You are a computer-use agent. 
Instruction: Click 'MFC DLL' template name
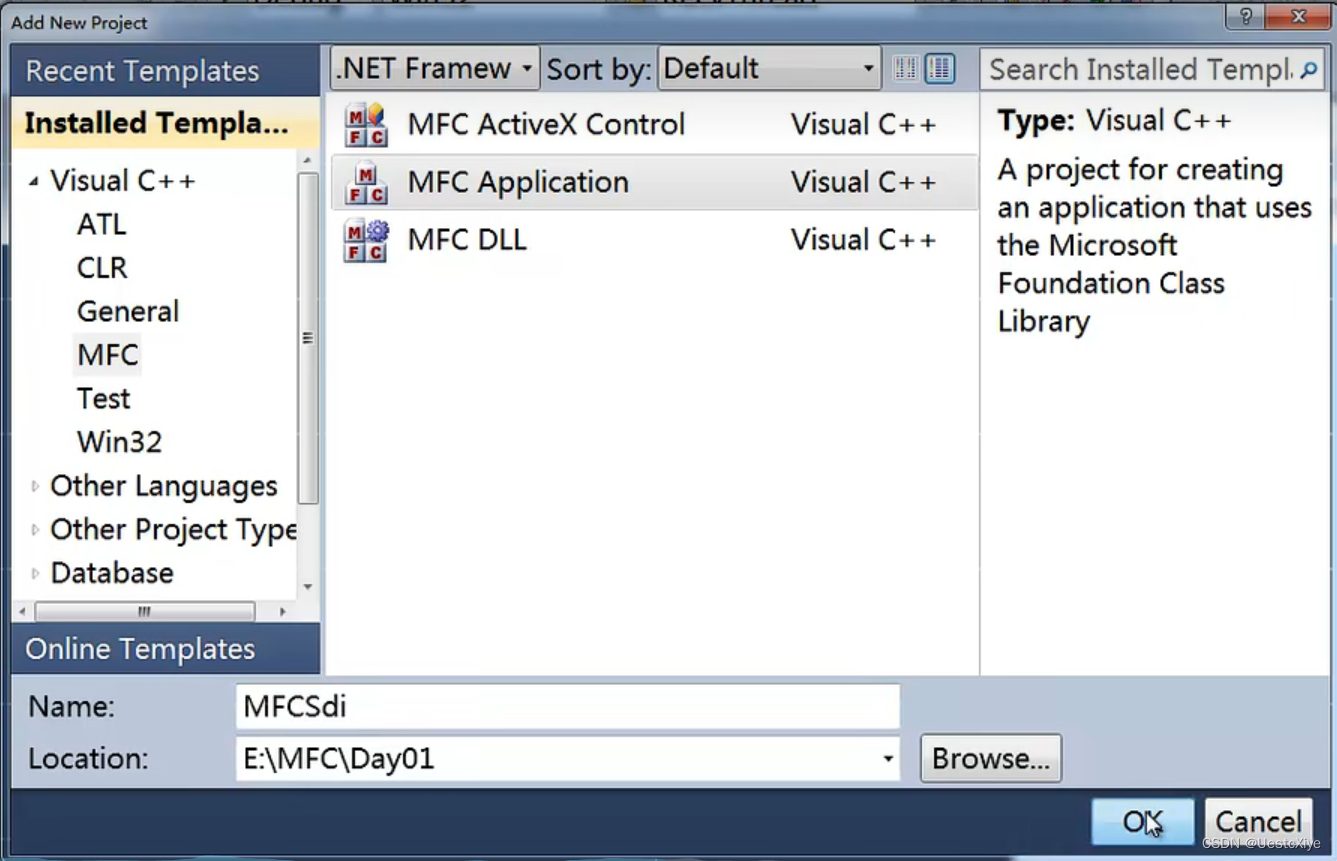click(467, 241)
